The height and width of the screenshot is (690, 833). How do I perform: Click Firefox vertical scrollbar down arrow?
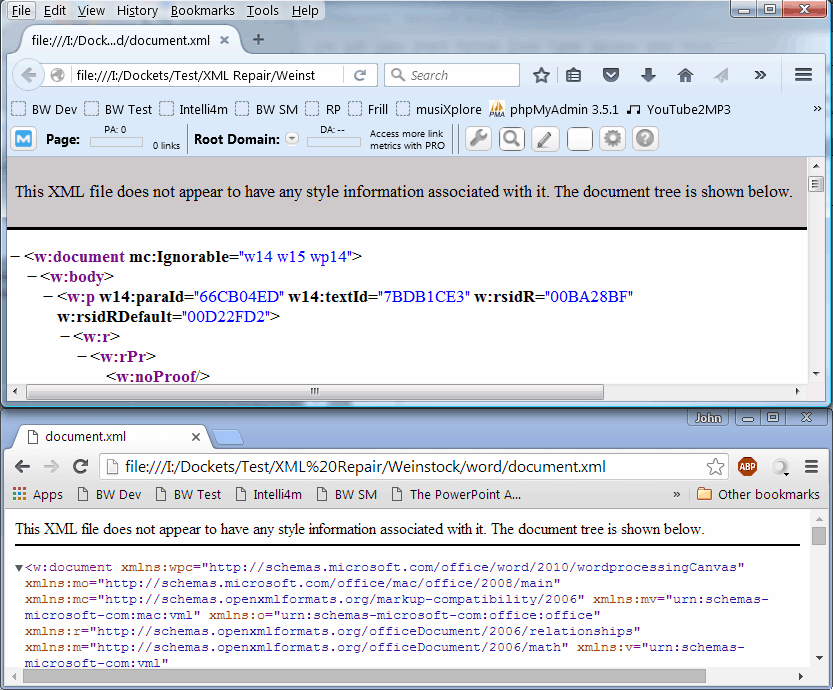pos(816,374)
